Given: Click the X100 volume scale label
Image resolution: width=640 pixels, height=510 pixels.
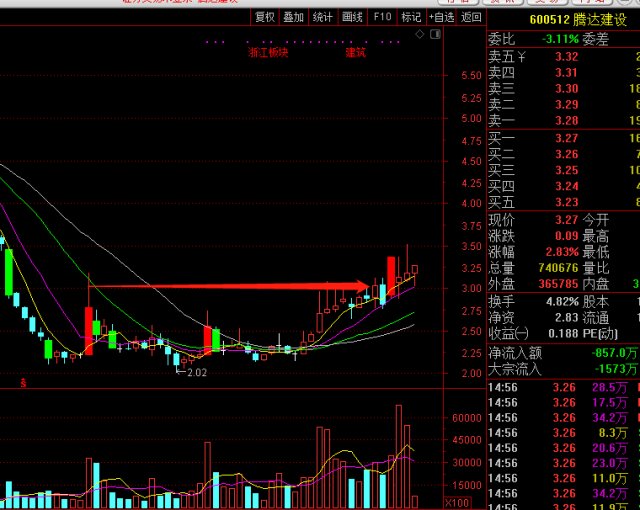Looking at the screenshot, I should coord(457,503).
